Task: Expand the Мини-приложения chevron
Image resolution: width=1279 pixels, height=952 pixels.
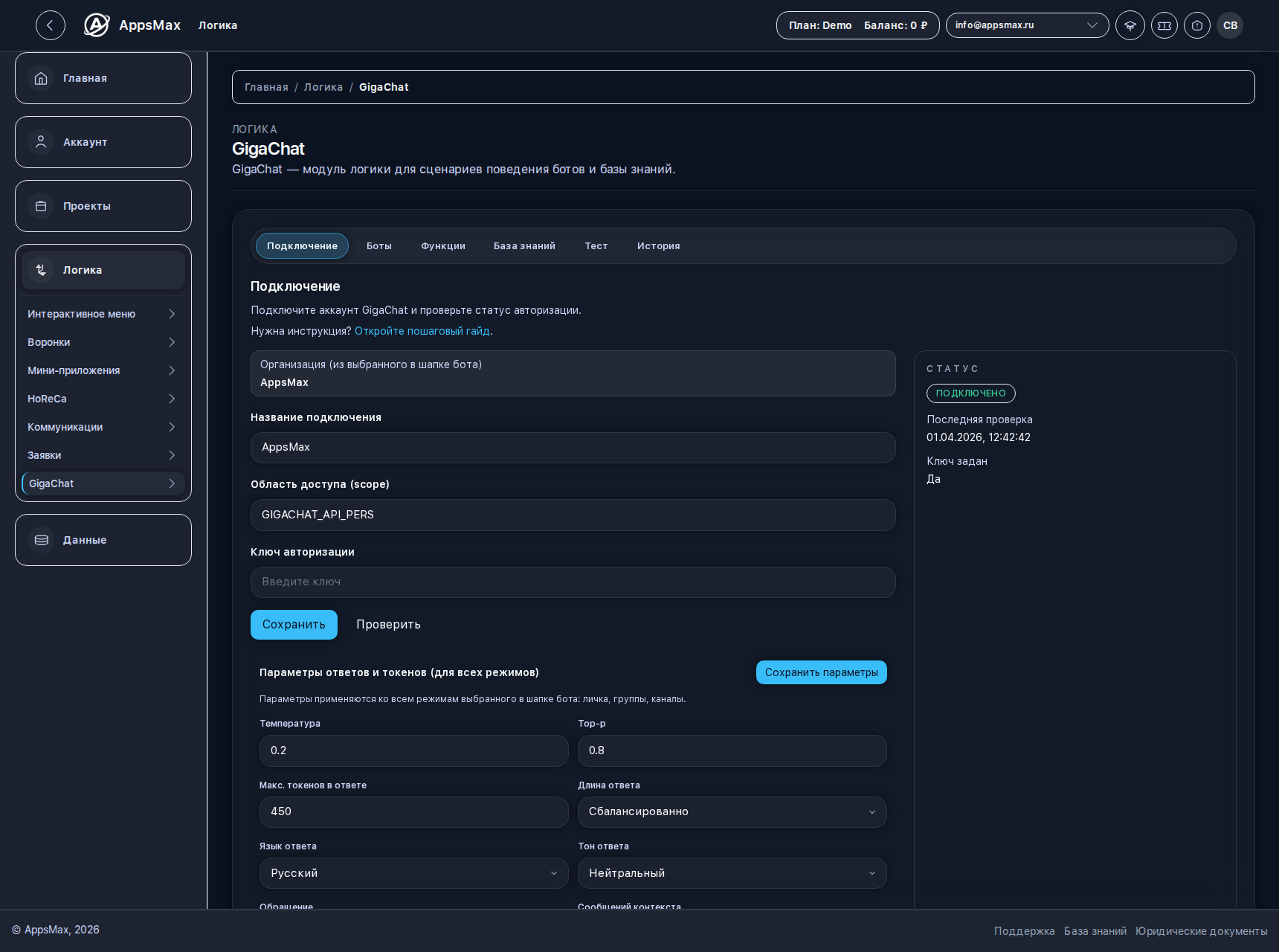Action: (172, 370)
